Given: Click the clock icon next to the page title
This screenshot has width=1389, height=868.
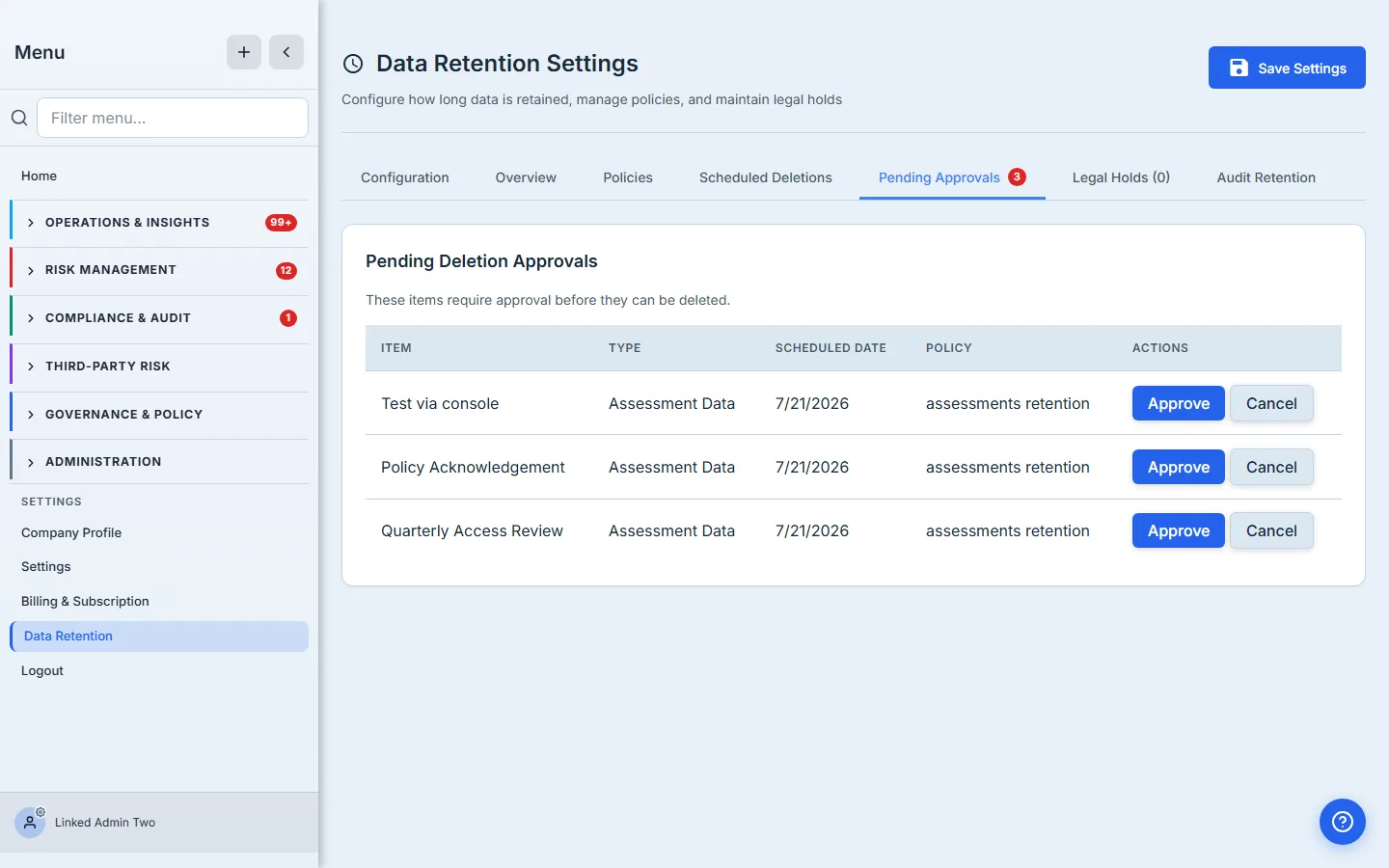Looking at the screenshot, I should pyautogui.click(x=353, y=64).
